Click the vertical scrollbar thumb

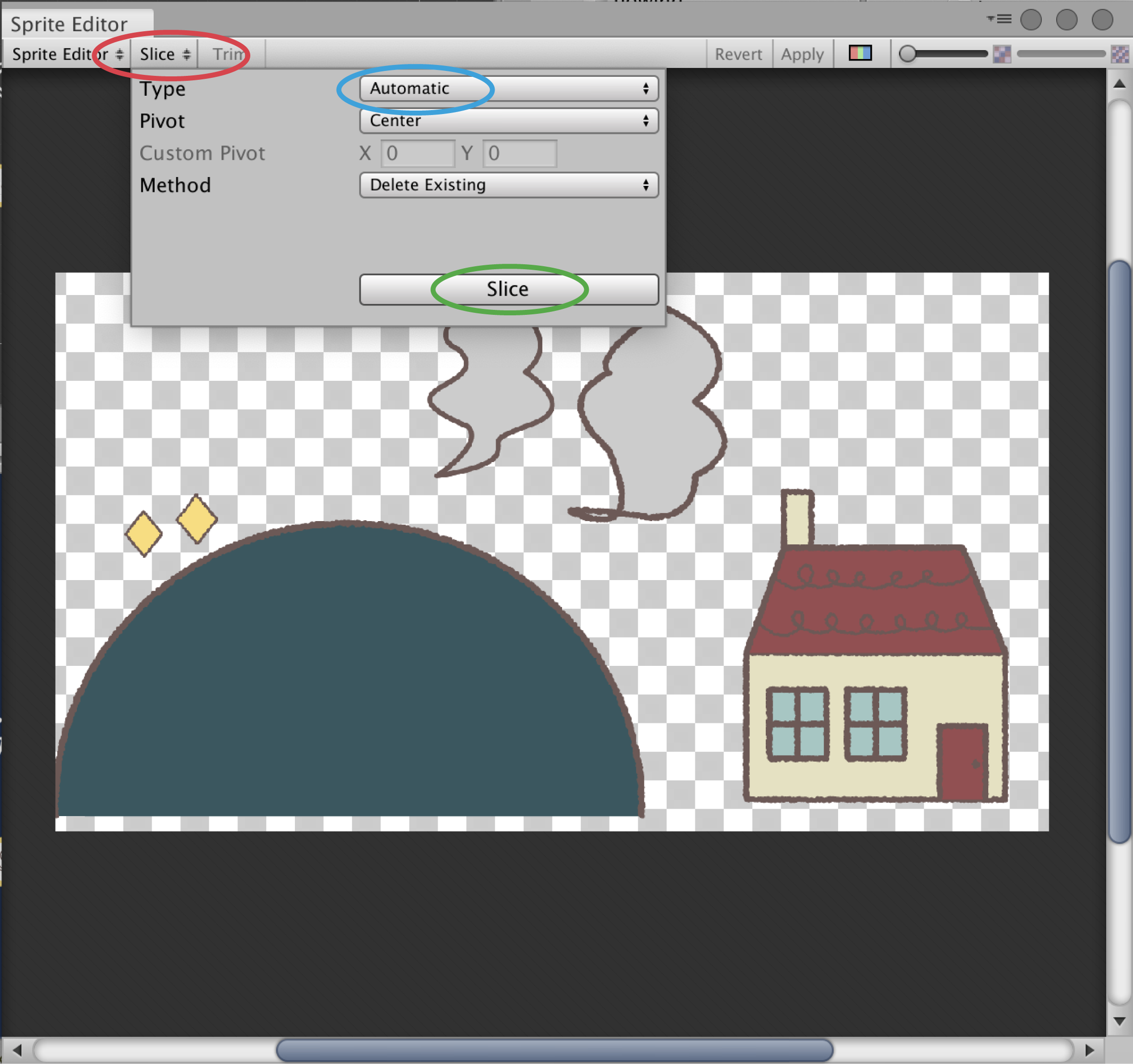coord(1119,551)
